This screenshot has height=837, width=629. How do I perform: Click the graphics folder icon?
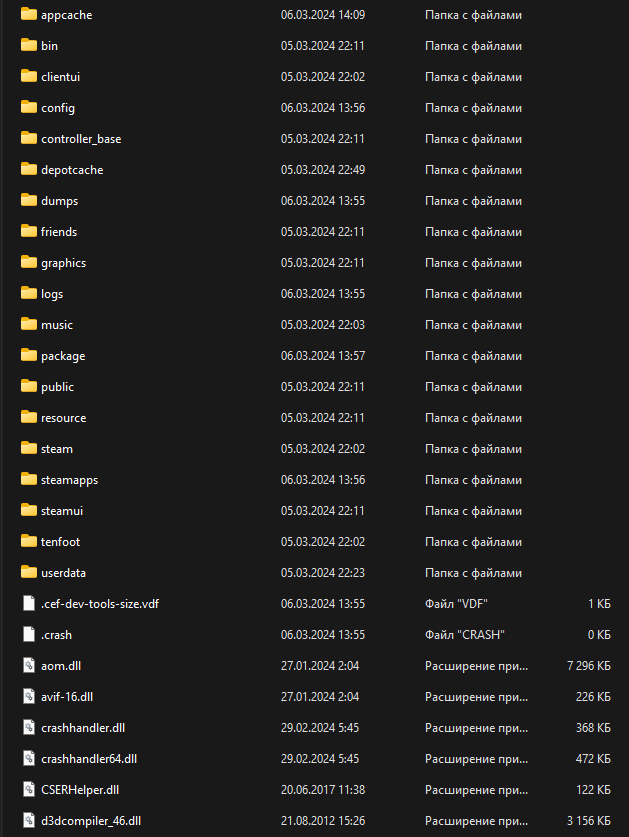(x=29, y=262)
